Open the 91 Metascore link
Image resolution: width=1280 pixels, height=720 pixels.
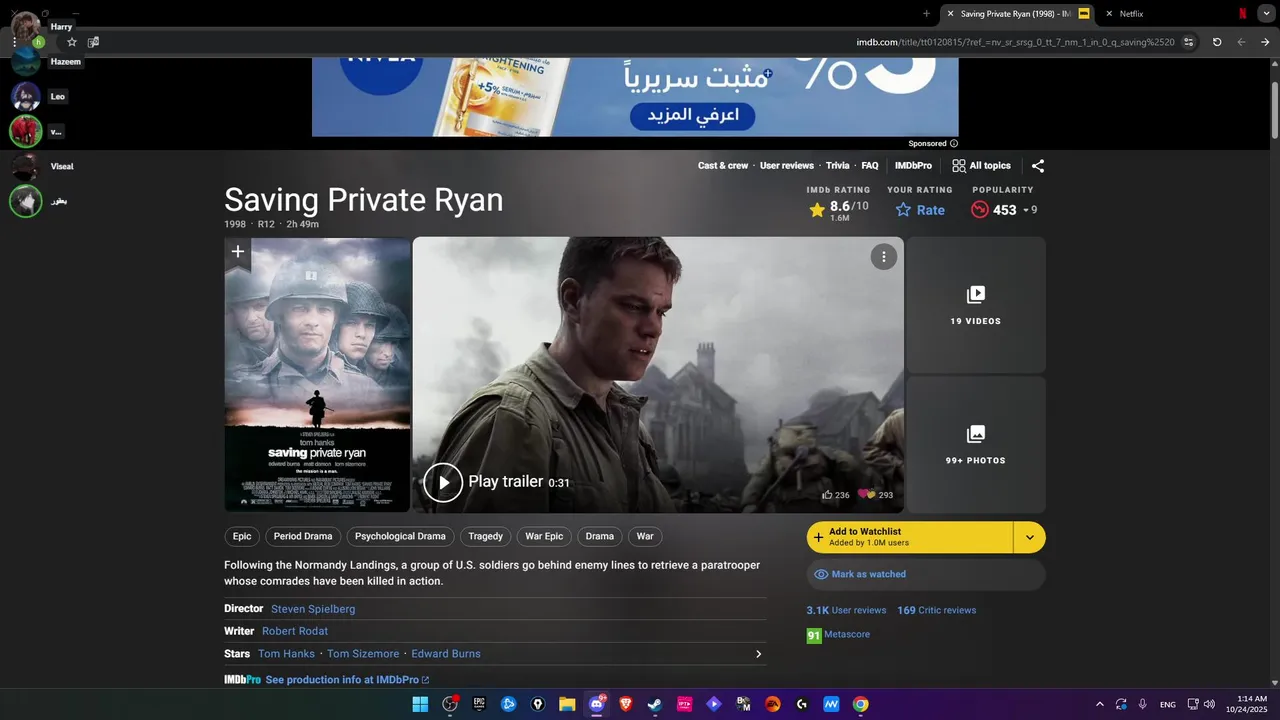(x=838, y=635)
